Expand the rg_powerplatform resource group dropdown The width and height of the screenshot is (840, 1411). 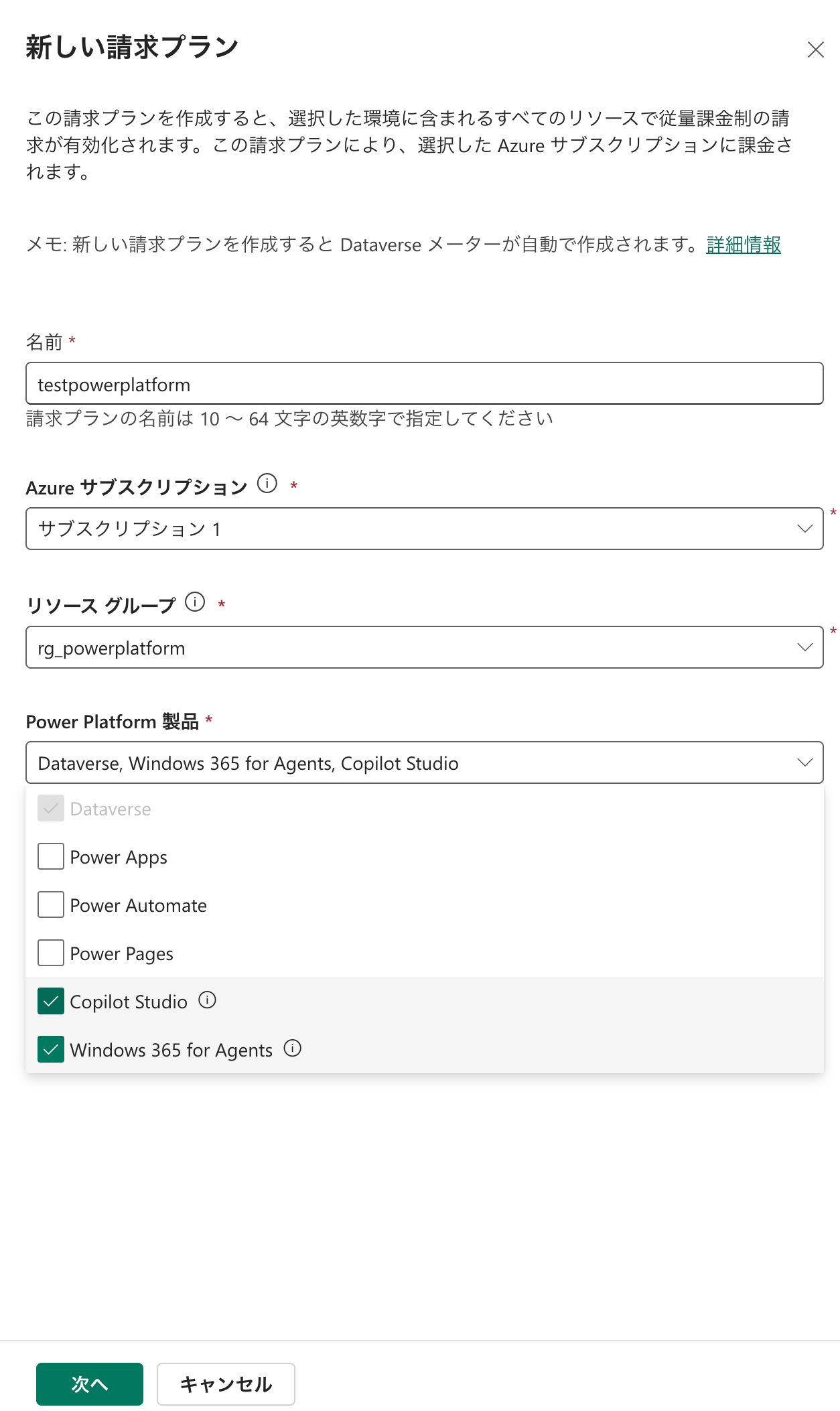424,647
